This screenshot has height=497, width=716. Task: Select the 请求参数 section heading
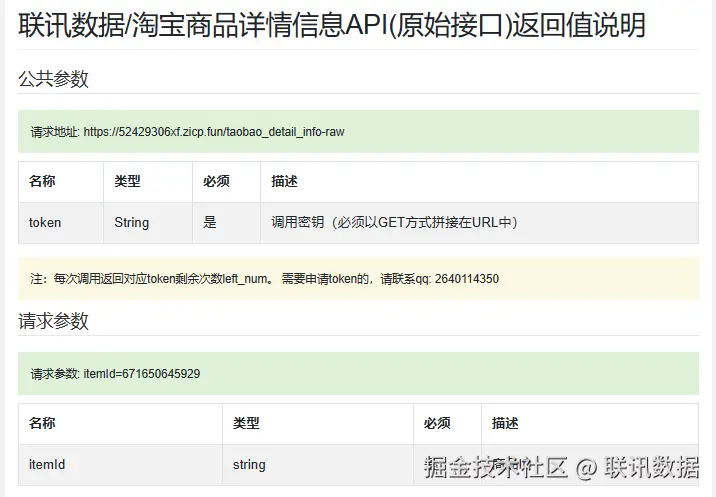point(53,321)
